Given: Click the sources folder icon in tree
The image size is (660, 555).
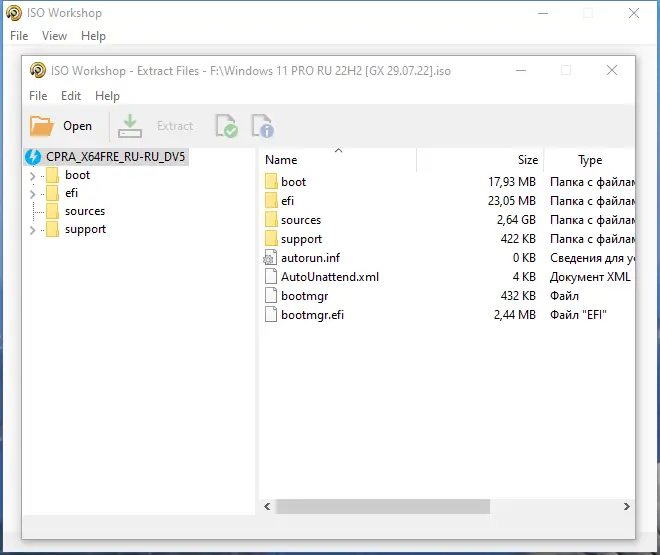Looking at the screenshot, I should tap(52, 211).
